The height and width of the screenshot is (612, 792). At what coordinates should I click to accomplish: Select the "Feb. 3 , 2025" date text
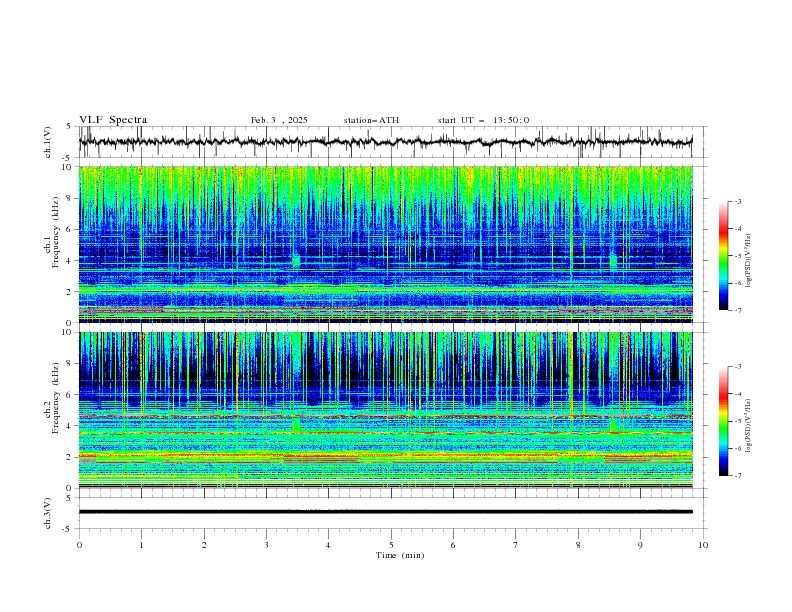pyautogui.click(x=279, y=120)
